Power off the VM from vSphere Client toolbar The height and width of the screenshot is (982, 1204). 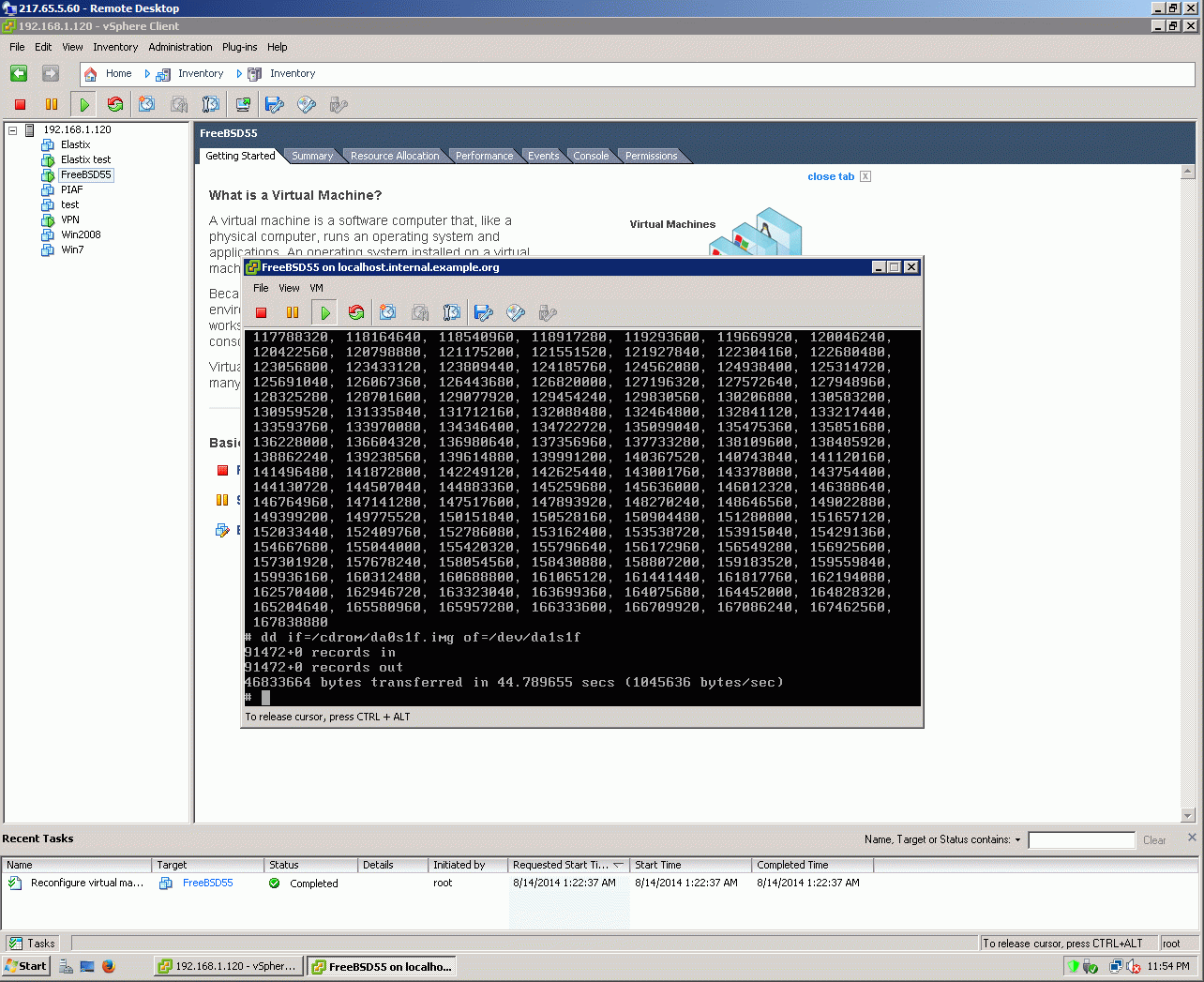point(20,104)
